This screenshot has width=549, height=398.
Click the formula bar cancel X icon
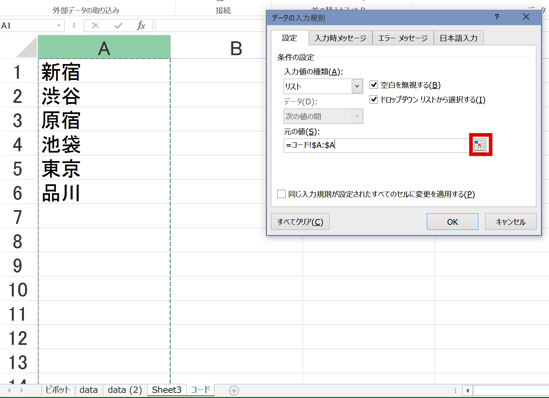click(95, 26)
